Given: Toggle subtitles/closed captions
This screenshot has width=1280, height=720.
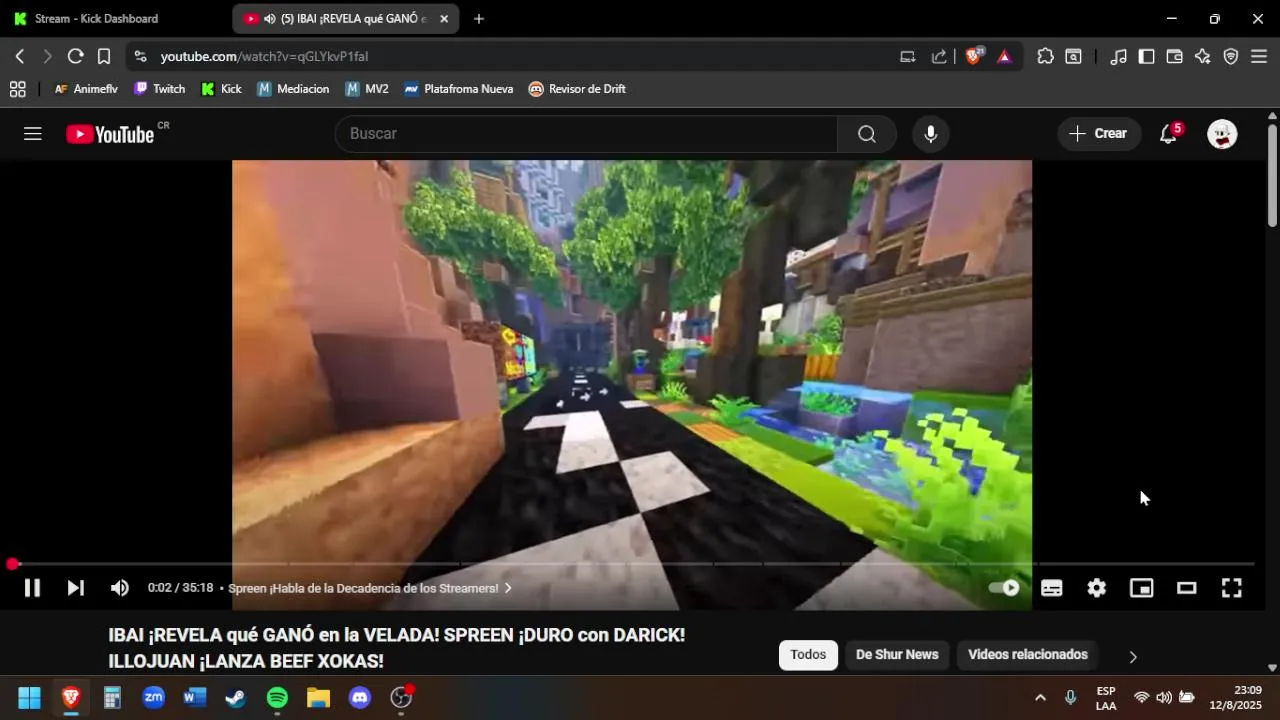Looking at the screenshot, I should click(x=1052, y=588).
